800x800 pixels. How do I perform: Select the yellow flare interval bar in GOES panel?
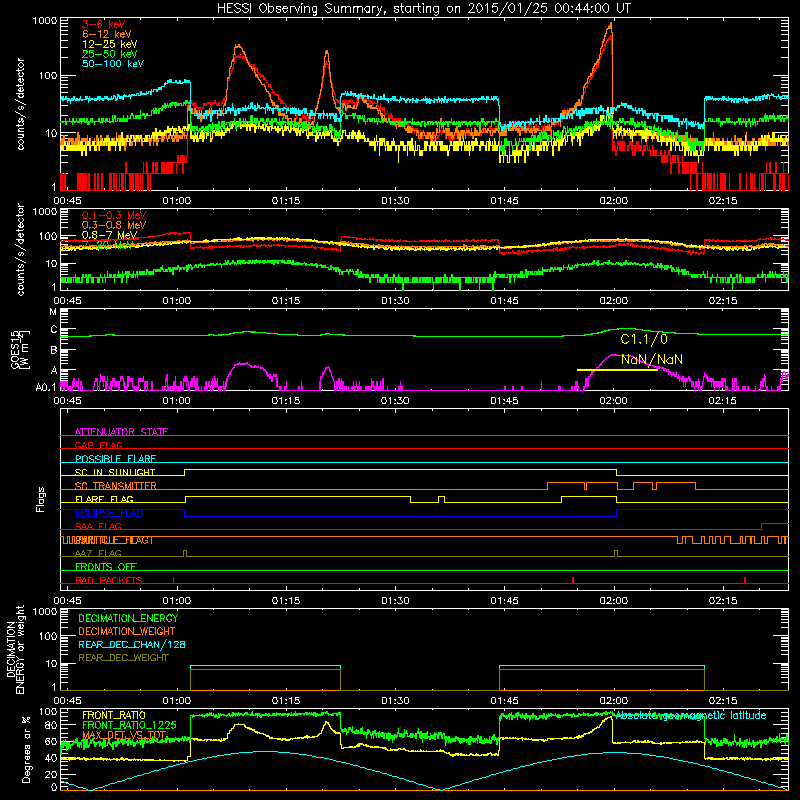pos(617,370)
